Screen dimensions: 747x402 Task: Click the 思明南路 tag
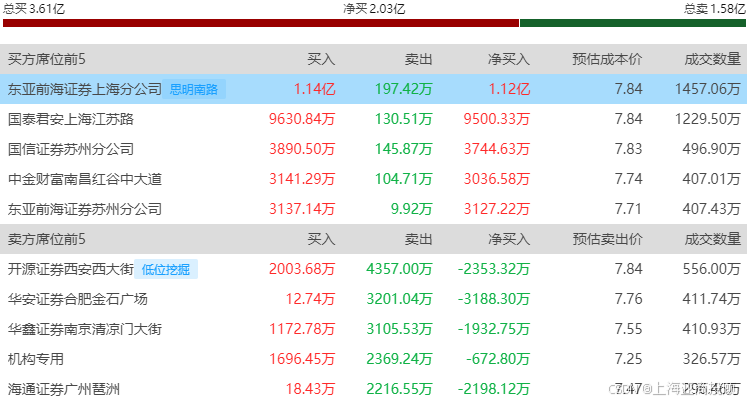click(x=194, y=89)
